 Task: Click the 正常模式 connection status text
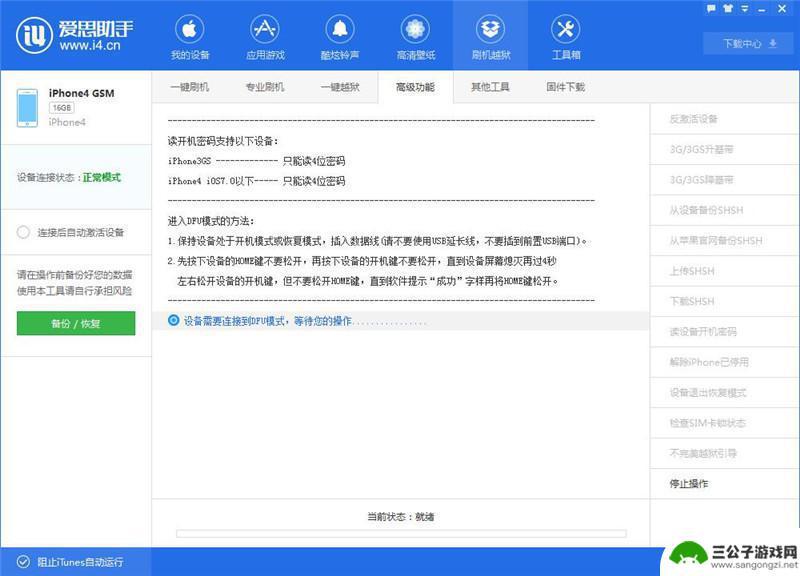tap(102, 178)
